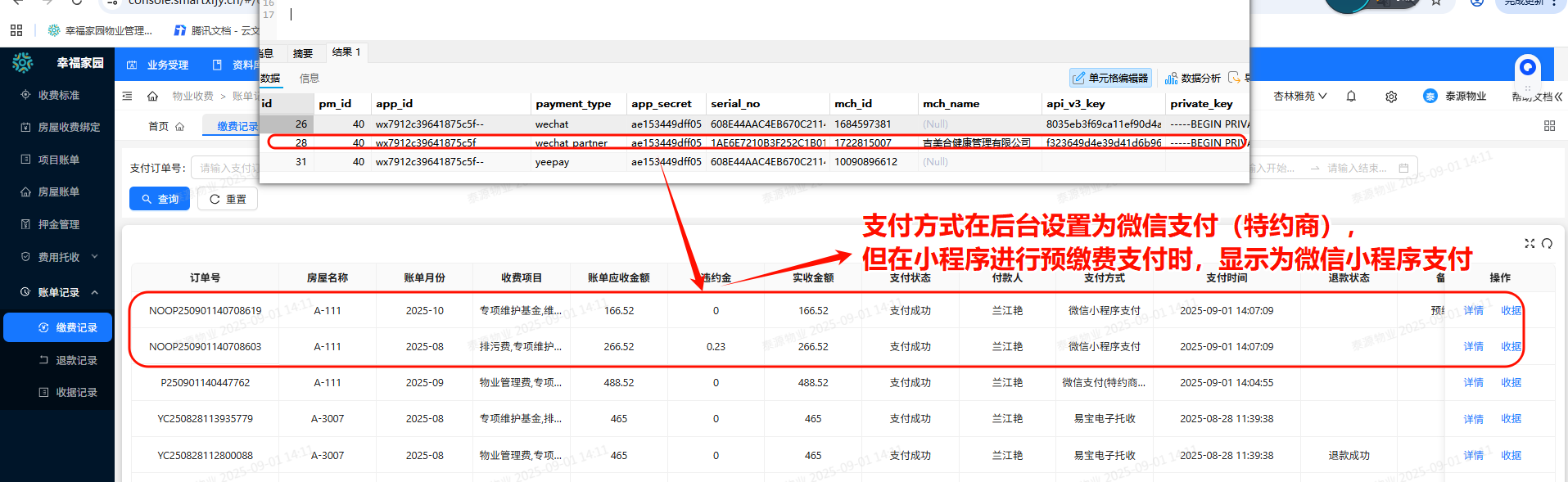Select 业务受理 in top navigation
The height and width of the screenshot is (482, 1568).
pos(158,65)
